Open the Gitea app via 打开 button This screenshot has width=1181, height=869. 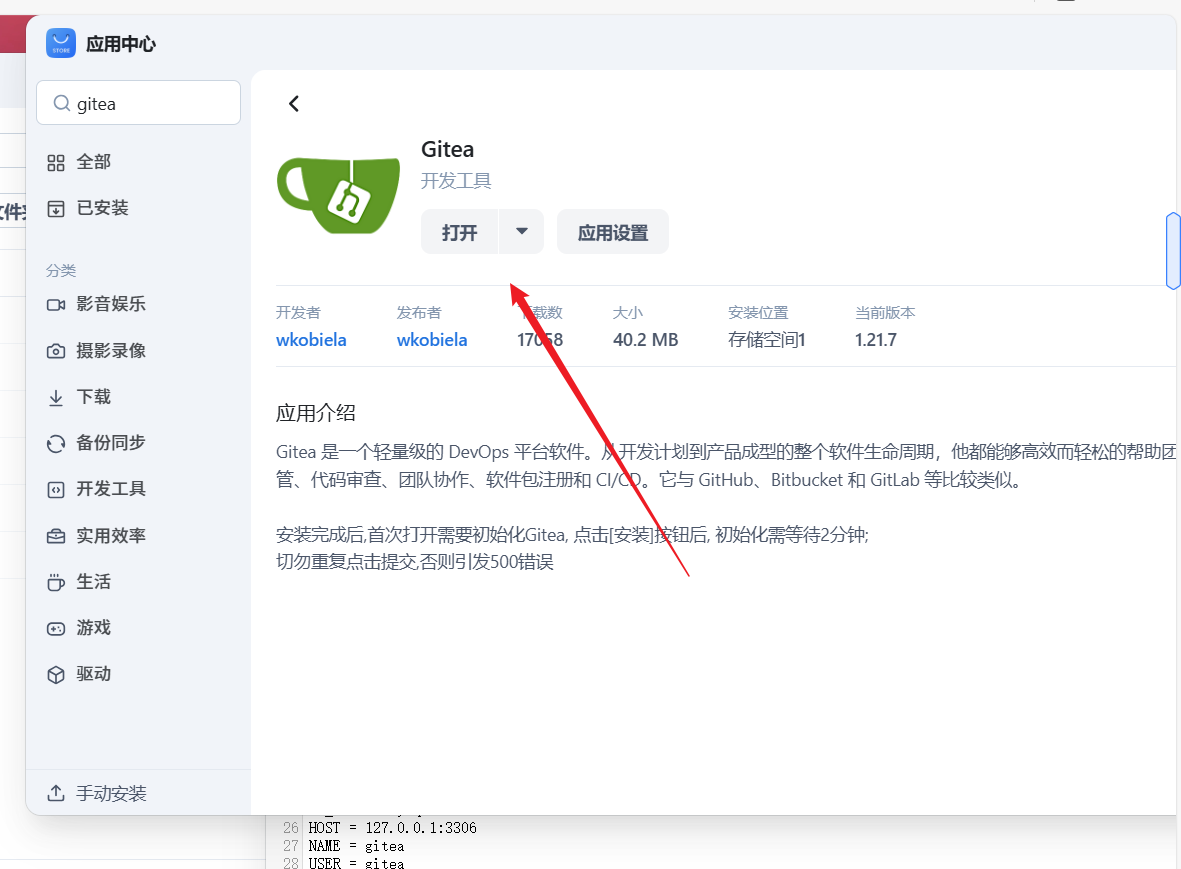click(459, 232)
